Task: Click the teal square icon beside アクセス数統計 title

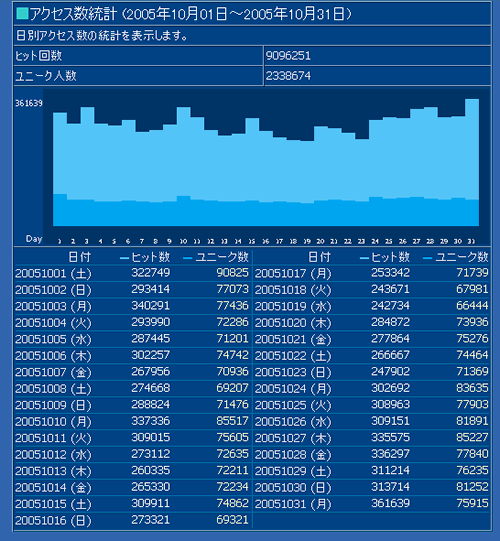Action: (x=22, y=13)
